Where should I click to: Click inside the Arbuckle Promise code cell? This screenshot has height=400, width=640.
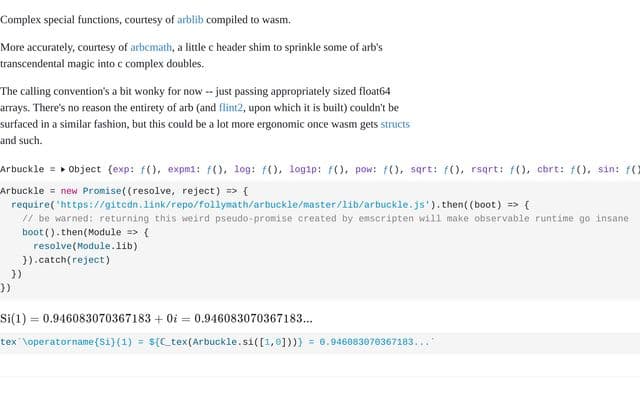click(320, 240)
